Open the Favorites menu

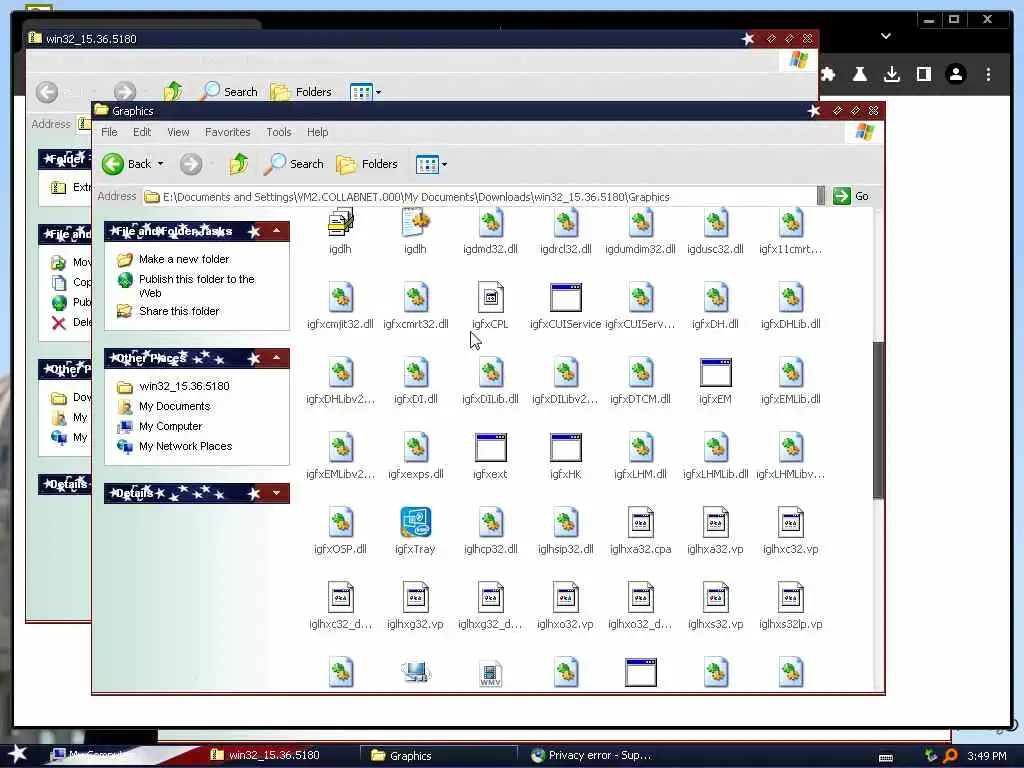[x=227, y=132]
